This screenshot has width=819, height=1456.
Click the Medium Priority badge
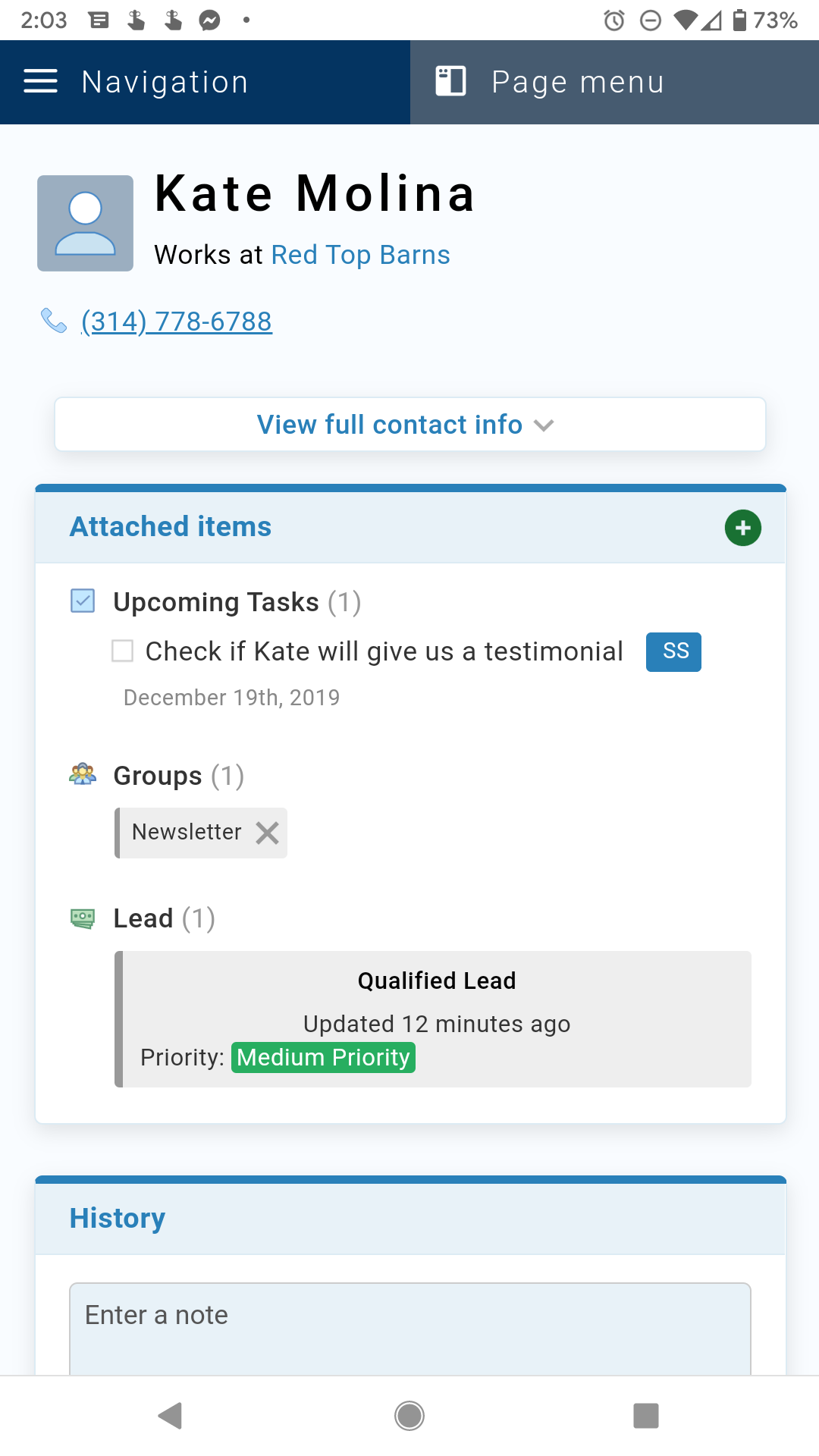(x=323, y=1056)
